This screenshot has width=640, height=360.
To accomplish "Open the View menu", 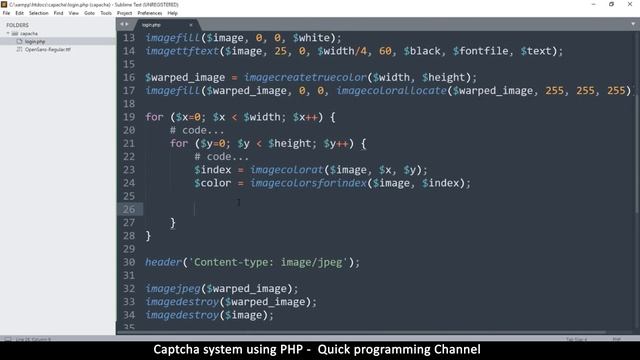I will click(x=73, y=13).
